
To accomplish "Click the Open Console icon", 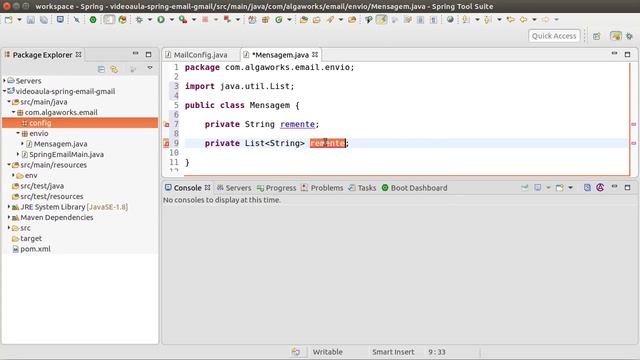I will [560, 187].
